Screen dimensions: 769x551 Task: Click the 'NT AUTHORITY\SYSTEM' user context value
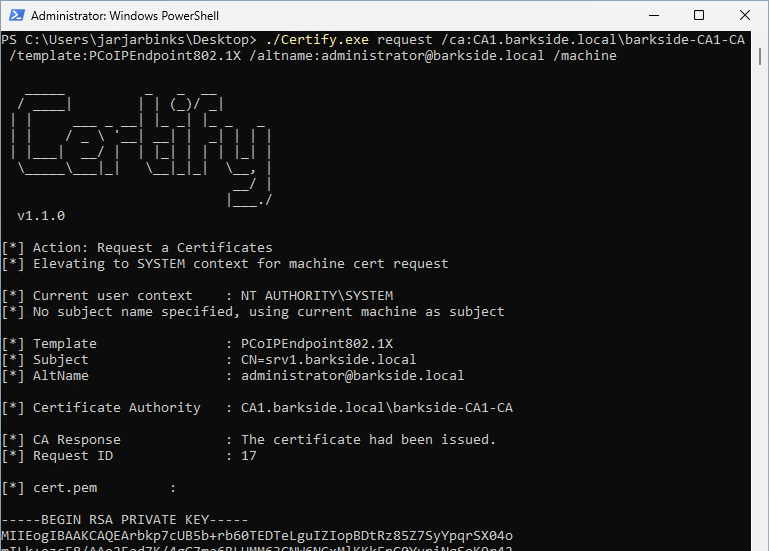pos(317,295)
